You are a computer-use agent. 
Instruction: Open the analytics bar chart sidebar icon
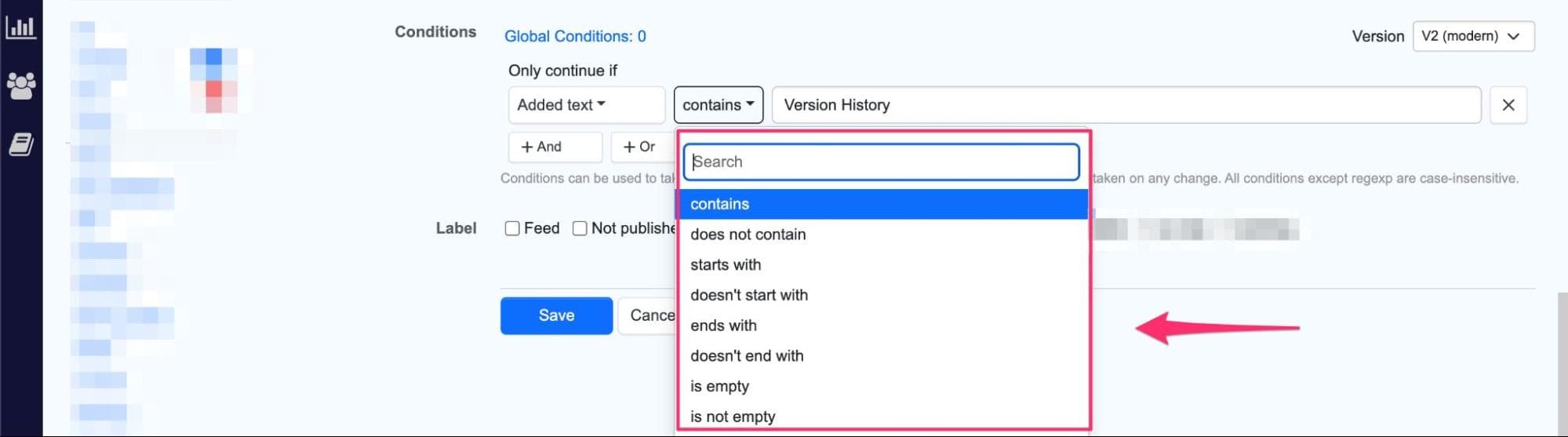click(x=21, y=27)
